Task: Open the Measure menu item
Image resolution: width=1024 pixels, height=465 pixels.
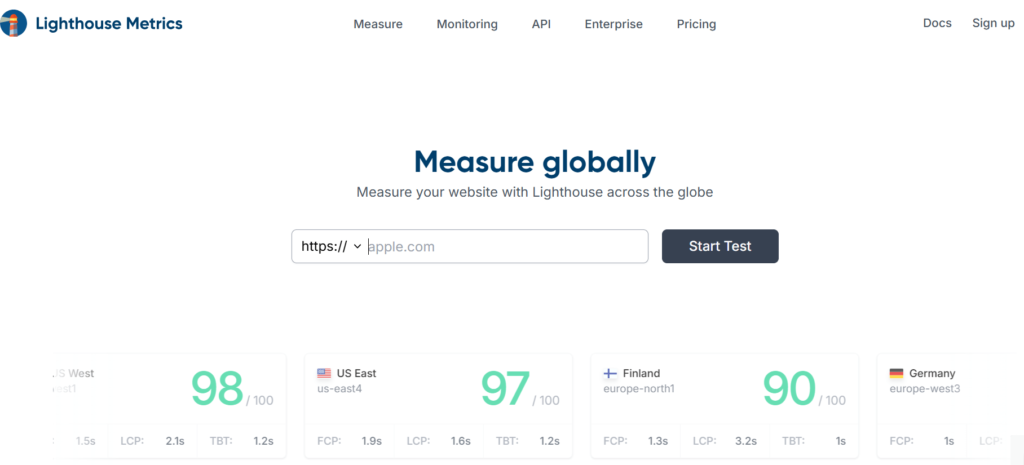Action: 378,24
